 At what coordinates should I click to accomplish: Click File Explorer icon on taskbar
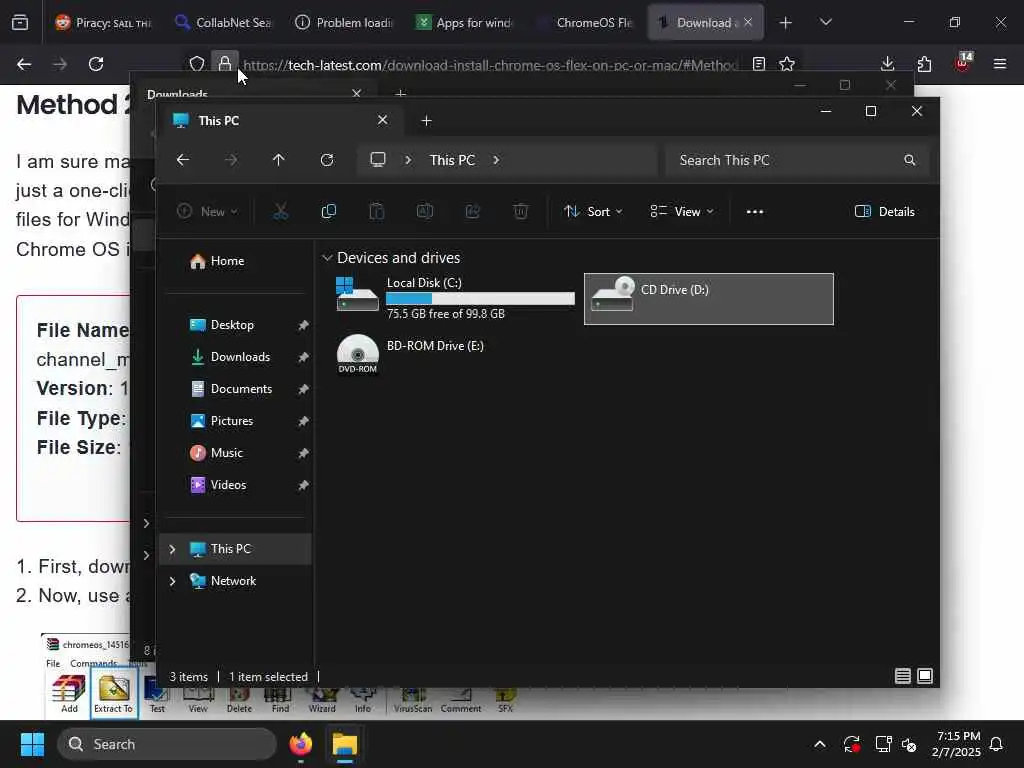pyautogui.click(x=345, y=744)
